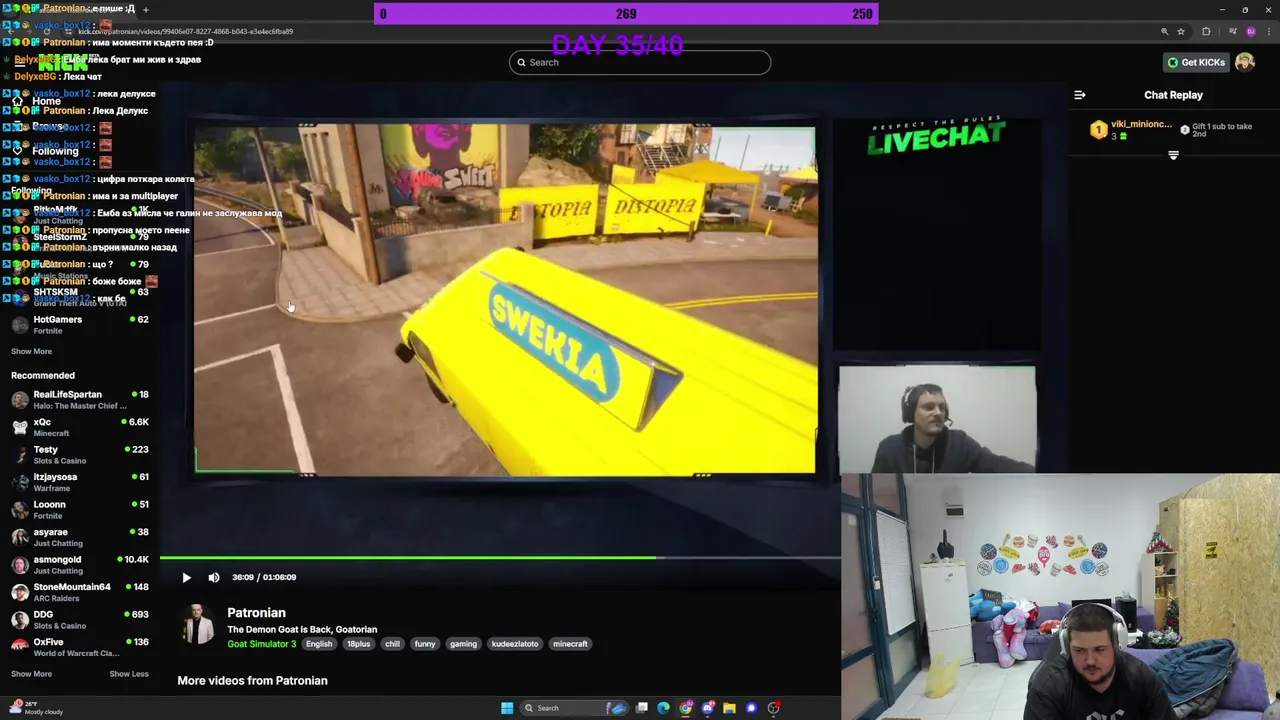Launch Microsoft Edge from taskbar
The image size is (1280, 720).
pos(663,708)
